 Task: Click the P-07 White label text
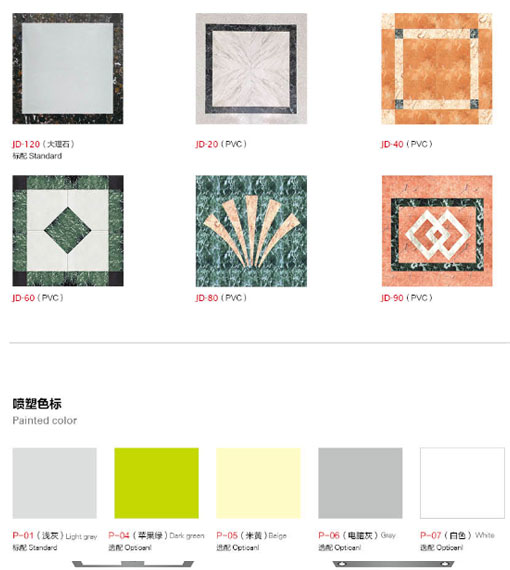457,535
